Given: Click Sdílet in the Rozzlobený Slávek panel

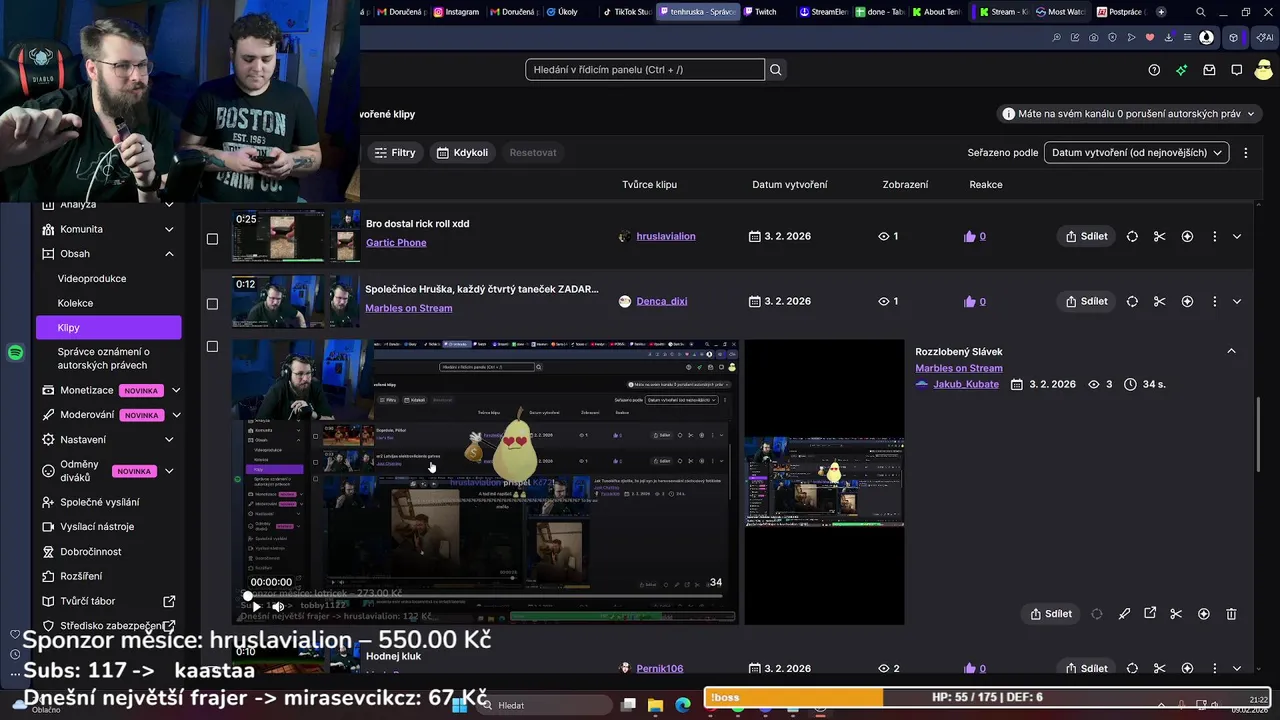Looking at the screenshot, I should point(1051,614).
